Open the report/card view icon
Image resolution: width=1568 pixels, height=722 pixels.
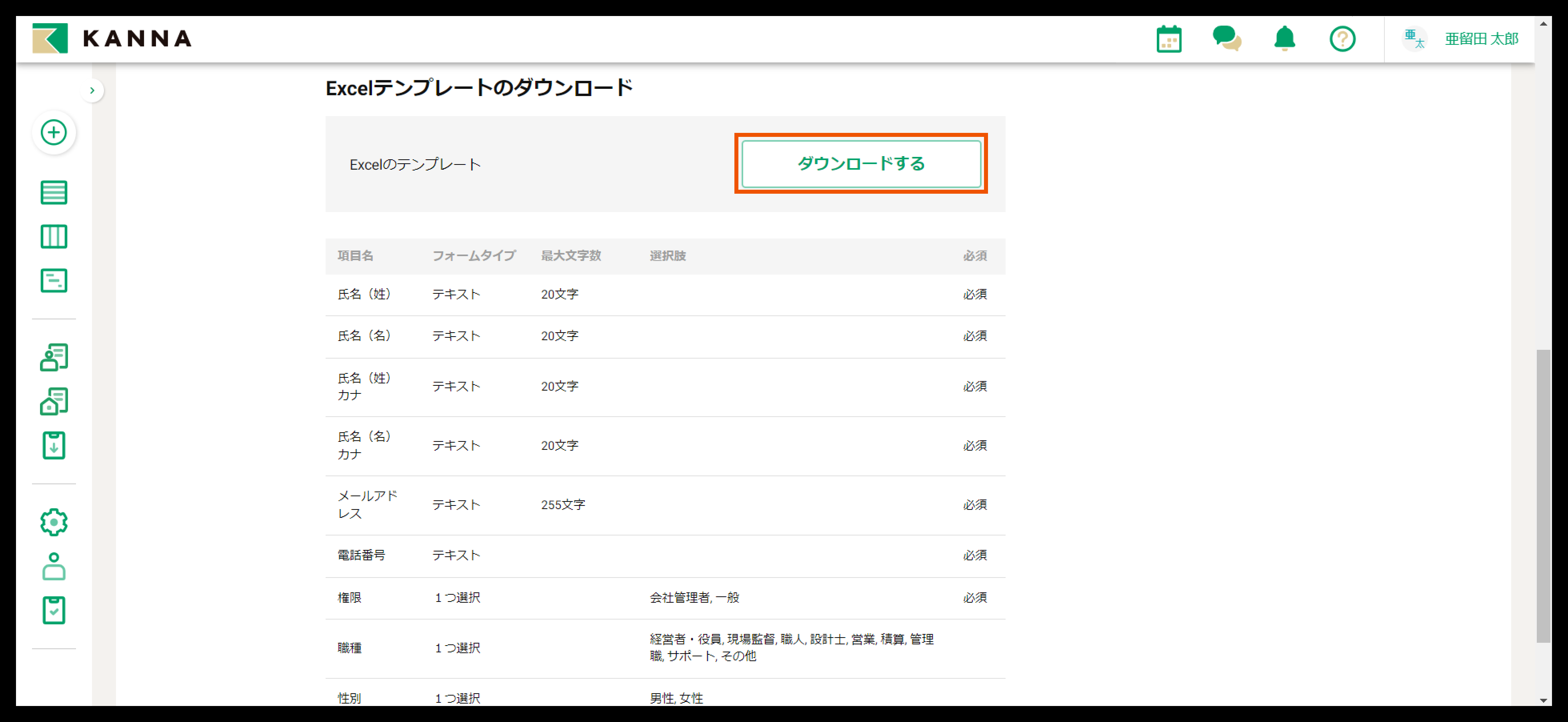coord(54,280)
